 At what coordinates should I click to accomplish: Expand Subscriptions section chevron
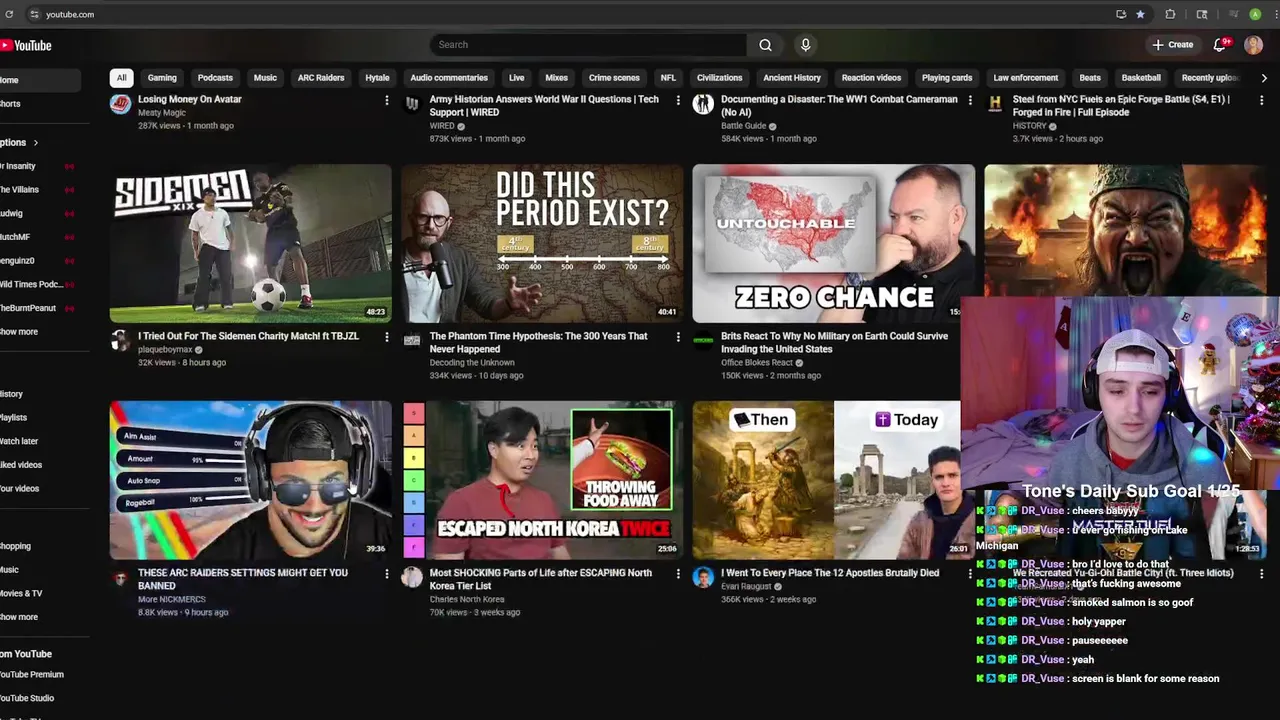(x=36, y=143)
